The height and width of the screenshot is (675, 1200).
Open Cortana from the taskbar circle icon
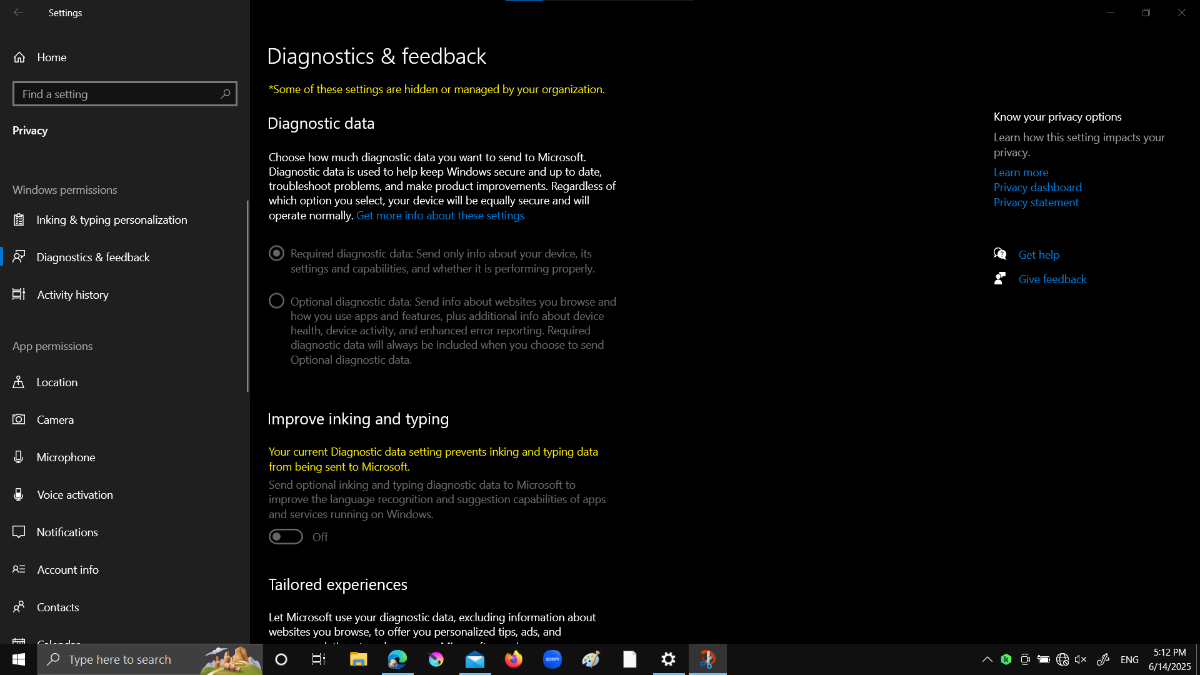click(281, 660)
